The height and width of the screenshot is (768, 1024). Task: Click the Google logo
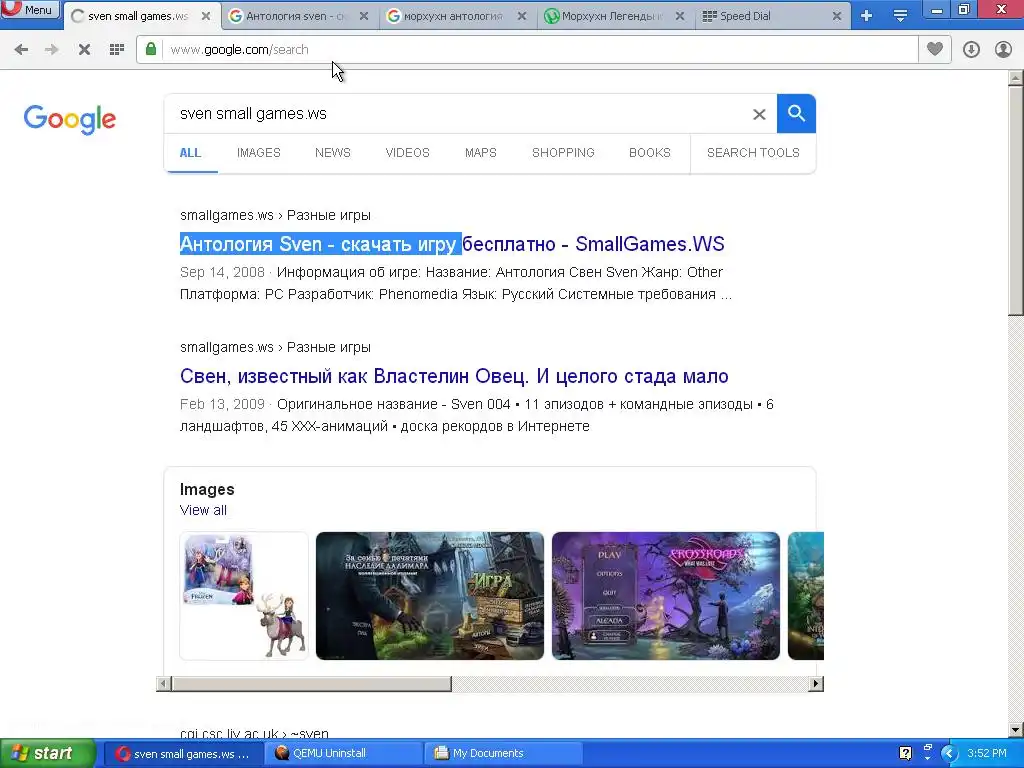point(70,119)
